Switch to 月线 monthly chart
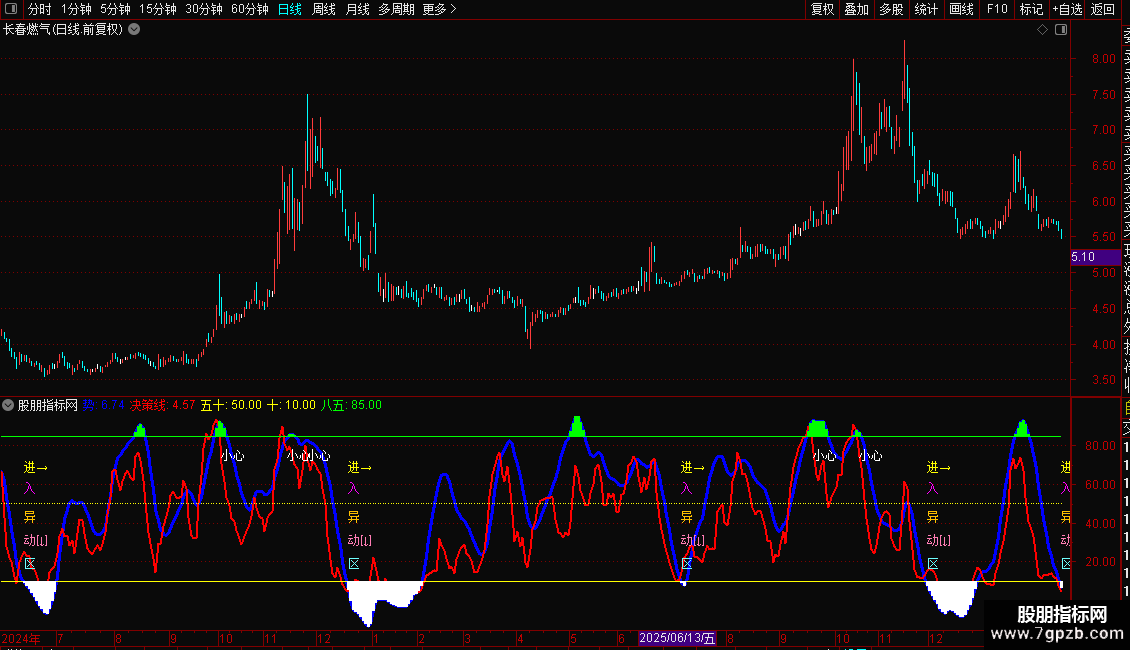Screen dimensions: 1130x650 357,9
